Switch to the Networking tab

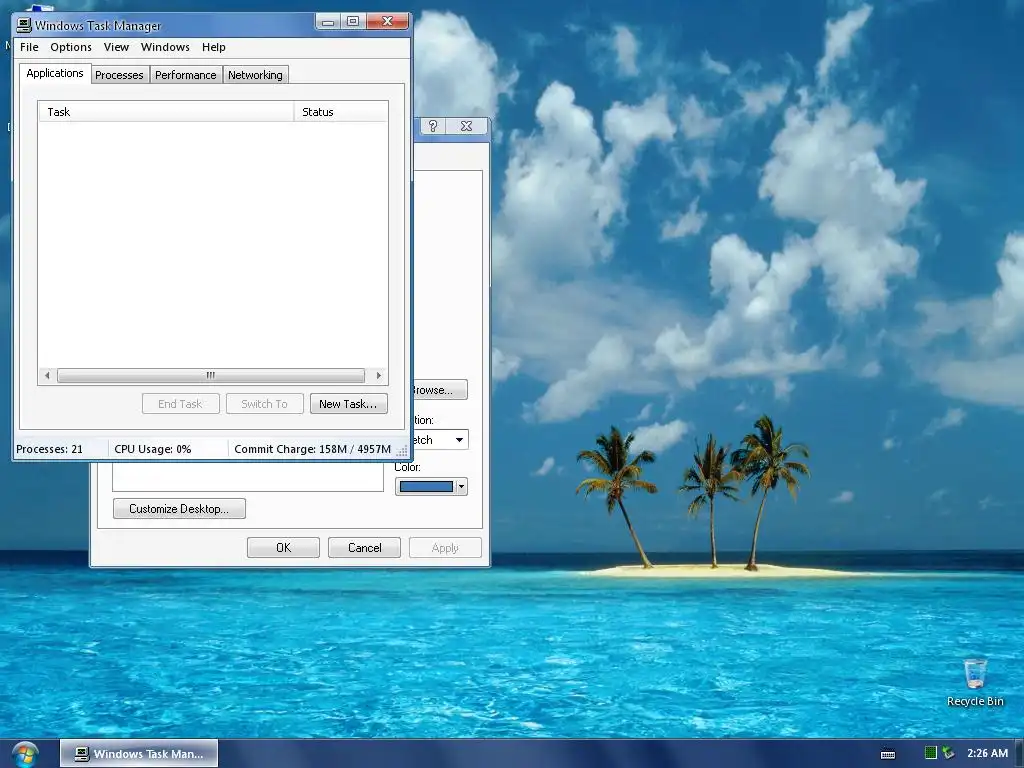[x=255, y=75]
